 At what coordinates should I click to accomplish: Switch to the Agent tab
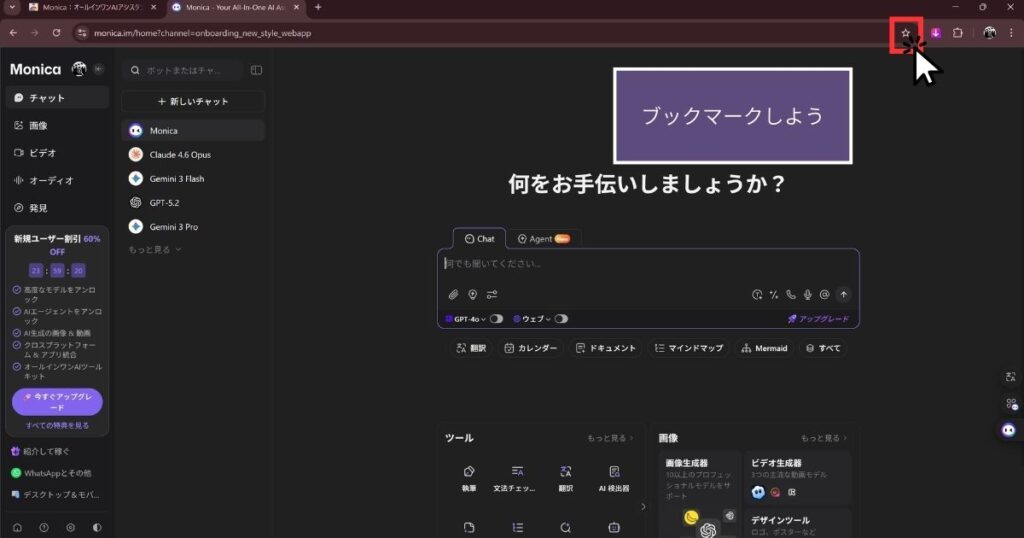(544, 239)
